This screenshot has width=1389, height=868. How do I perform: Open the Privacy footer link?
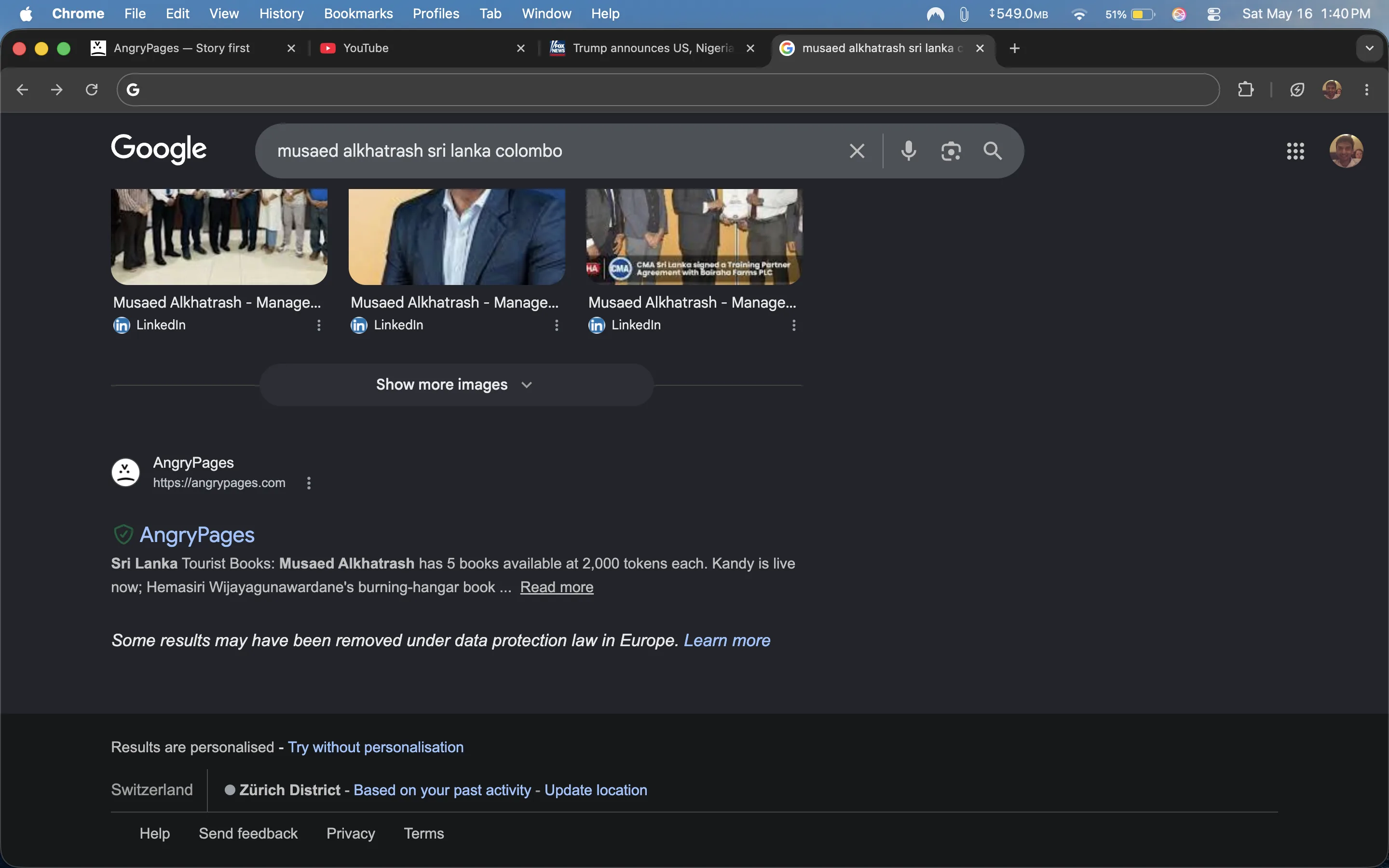click(x=351, y=834)
